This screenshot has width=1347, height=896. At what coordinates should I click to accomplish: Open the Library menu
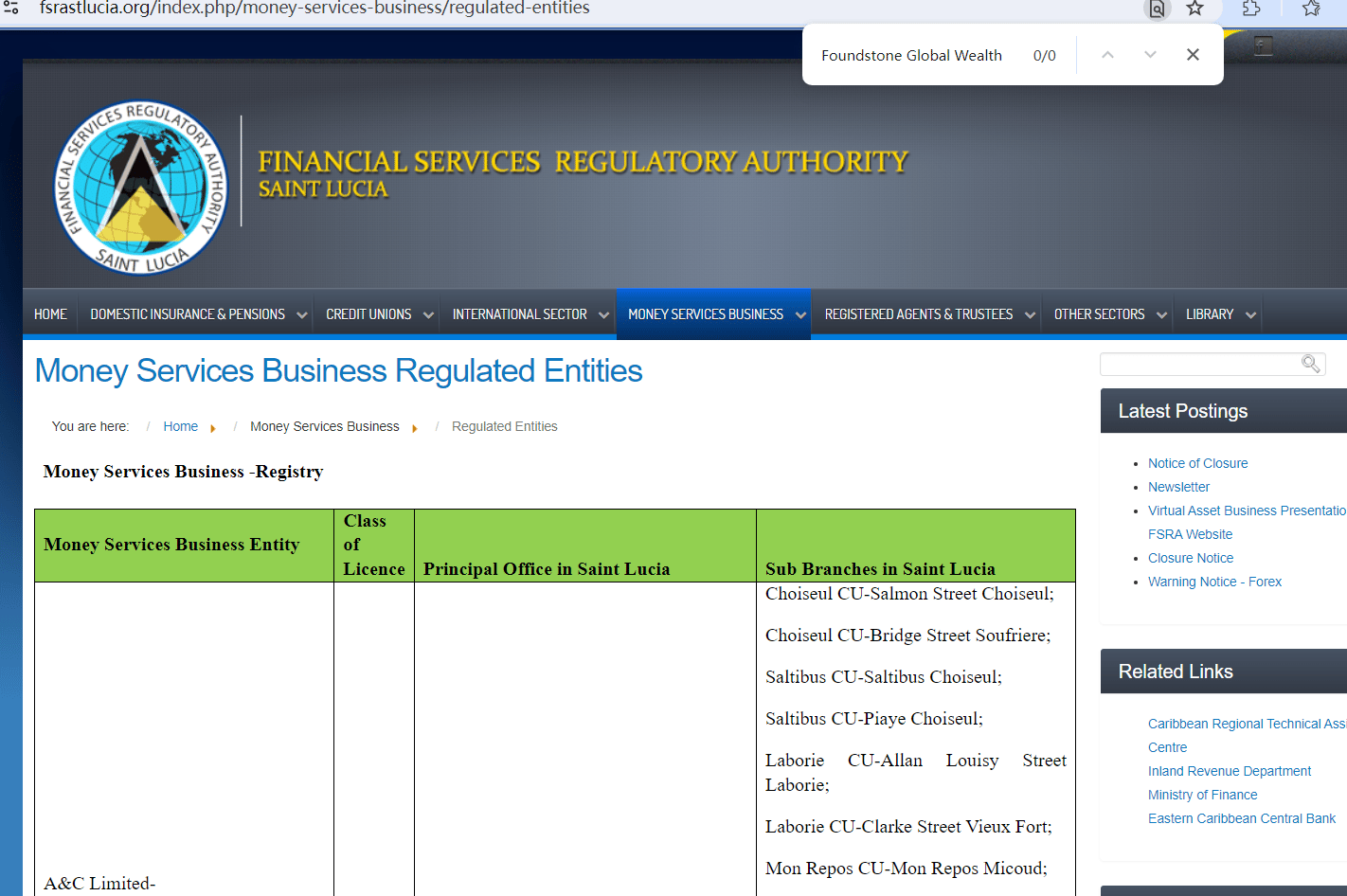tap(1210, 314)
